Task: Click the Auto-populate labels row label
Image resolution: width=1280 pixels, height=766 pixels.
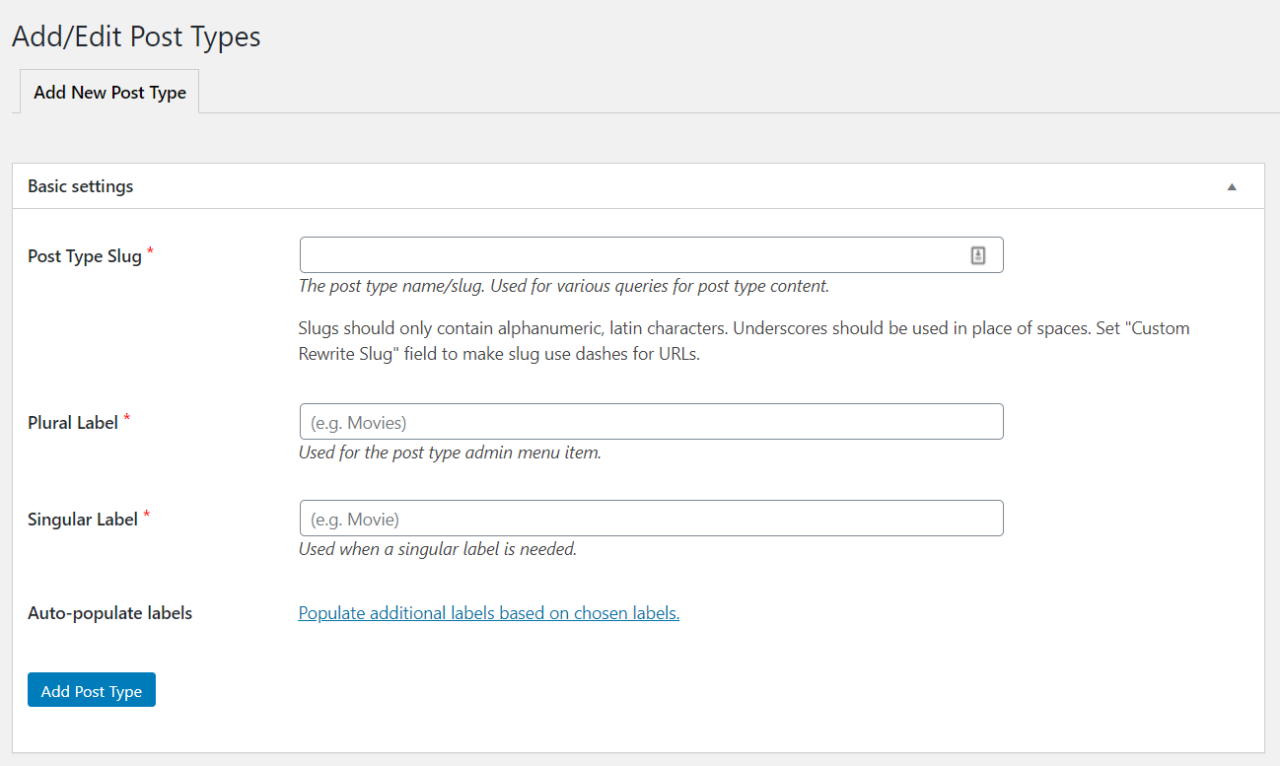Action: (x=110, y=613)
